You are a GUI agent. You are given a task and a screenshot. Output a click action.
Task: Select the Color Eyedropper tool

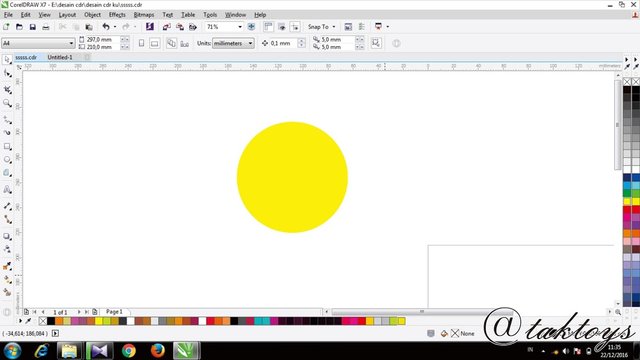pyautogui.click(x=7, y=266)
